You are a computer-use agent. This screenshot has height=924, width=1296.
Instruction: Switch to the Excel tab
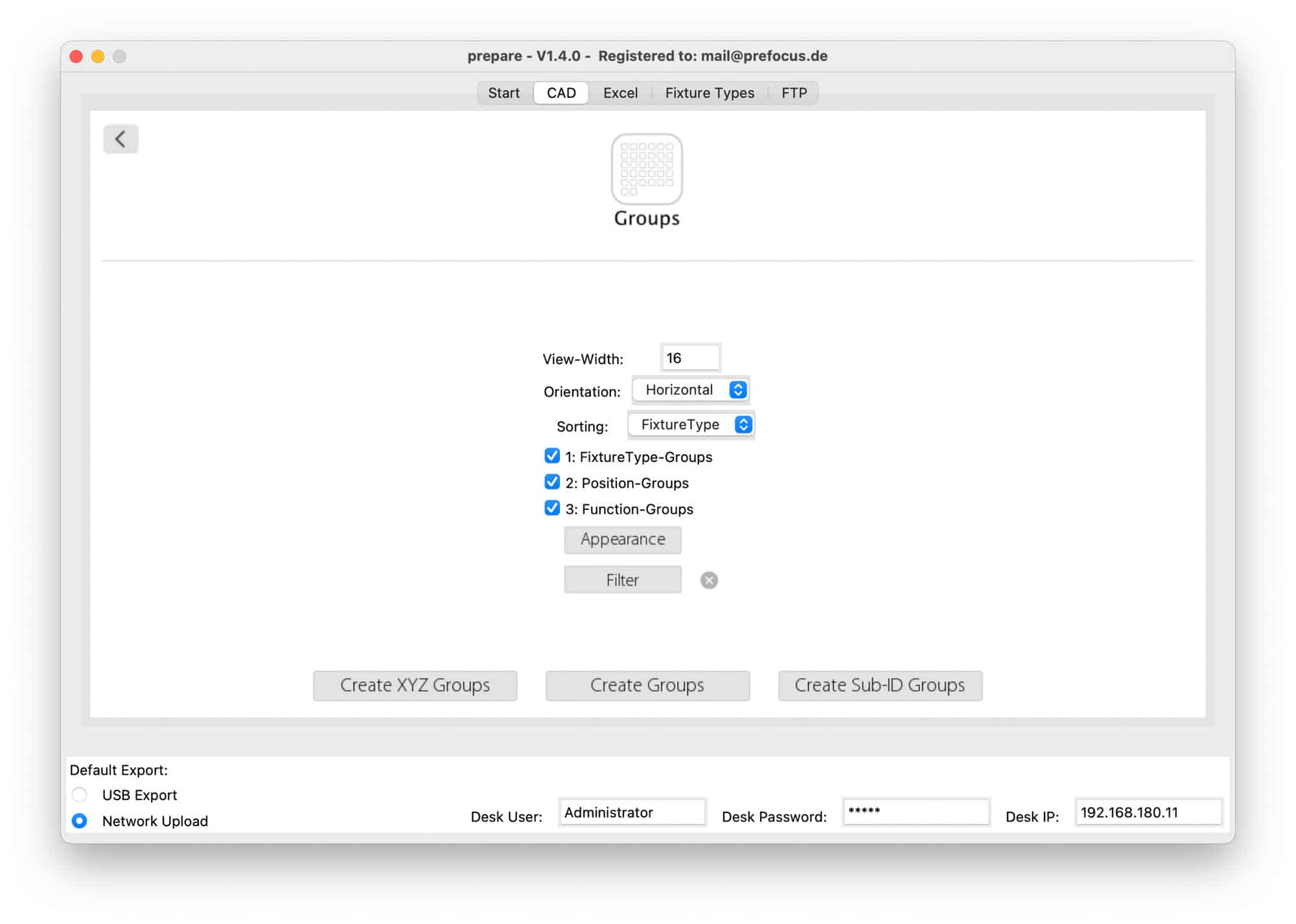click(x=620, y=93)
